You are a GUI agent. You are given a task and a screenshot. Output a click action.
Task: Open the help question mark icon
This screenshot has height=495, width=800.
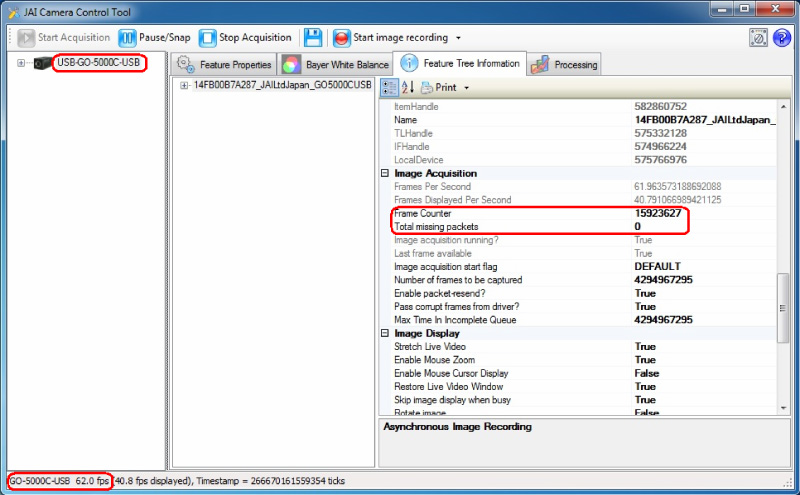pyautogui.click(x=782, y=38)
